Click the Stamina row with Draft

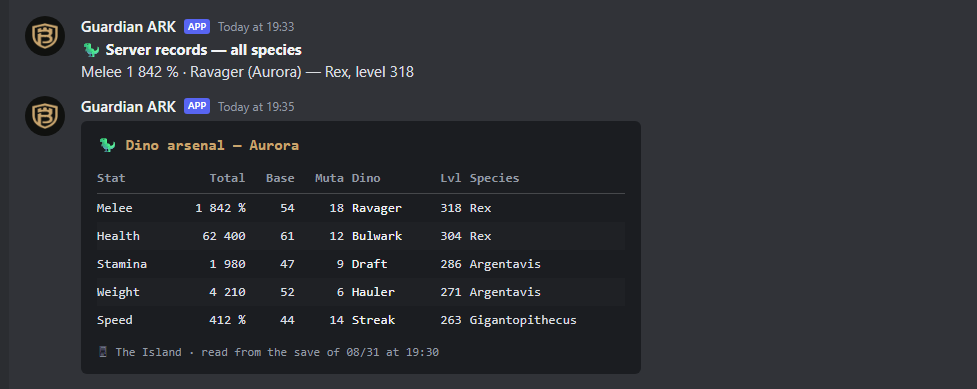pyautogui.click(x=361, y=264)
